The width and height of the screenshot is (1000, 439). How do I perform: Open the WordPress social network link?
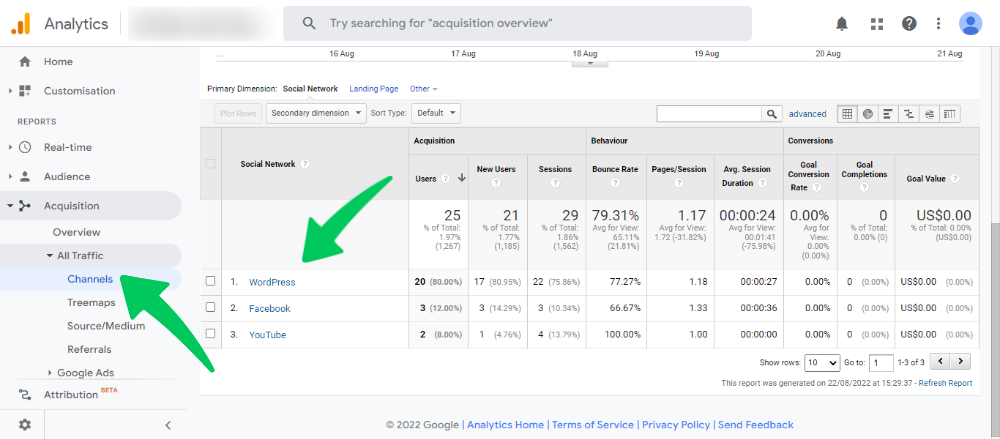pos(272,282)
